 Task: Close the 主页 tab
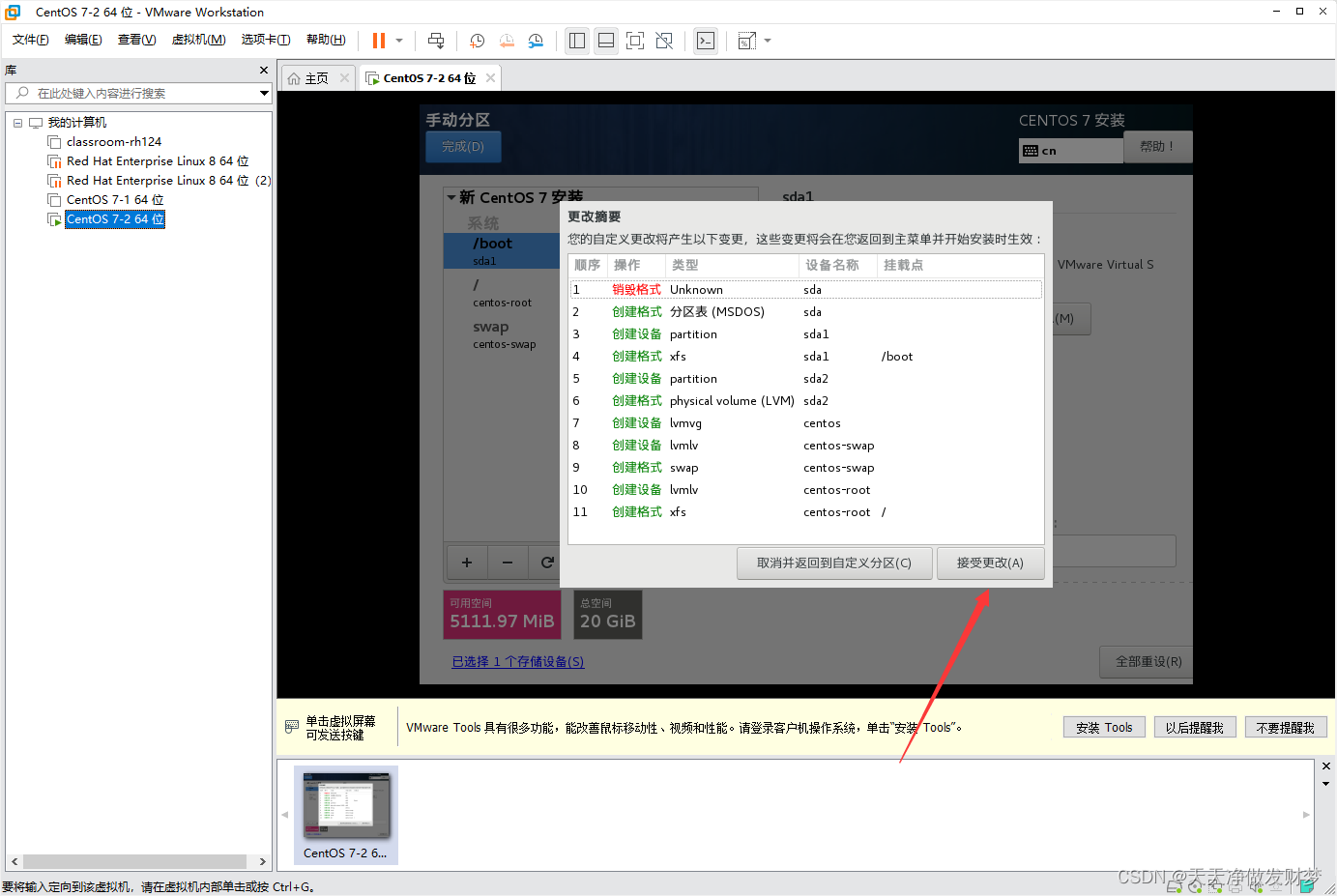click(344, 78)
